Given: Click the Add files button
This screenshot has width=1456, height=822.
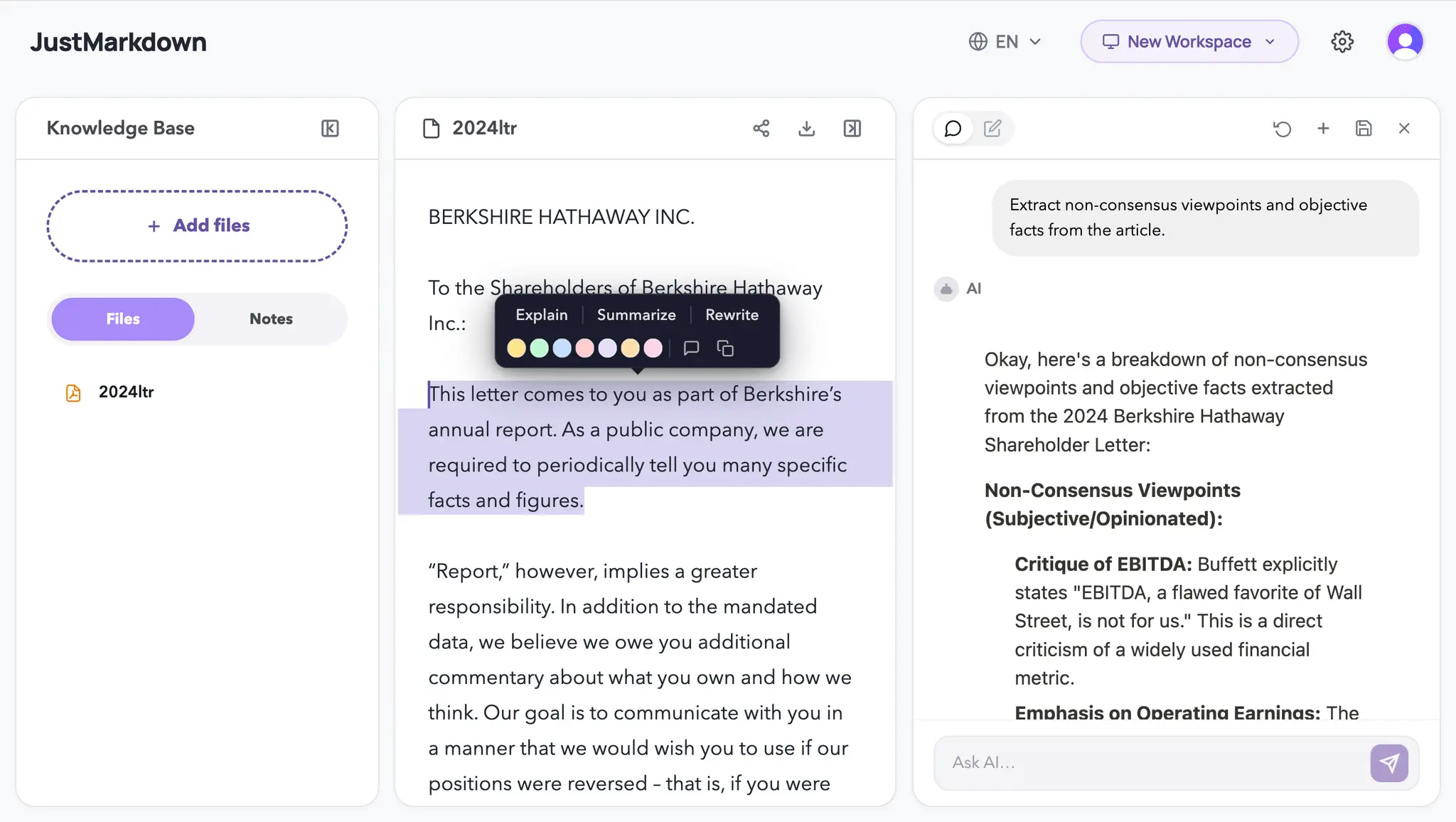Looking at the screenshot, I should click(197, 226).
